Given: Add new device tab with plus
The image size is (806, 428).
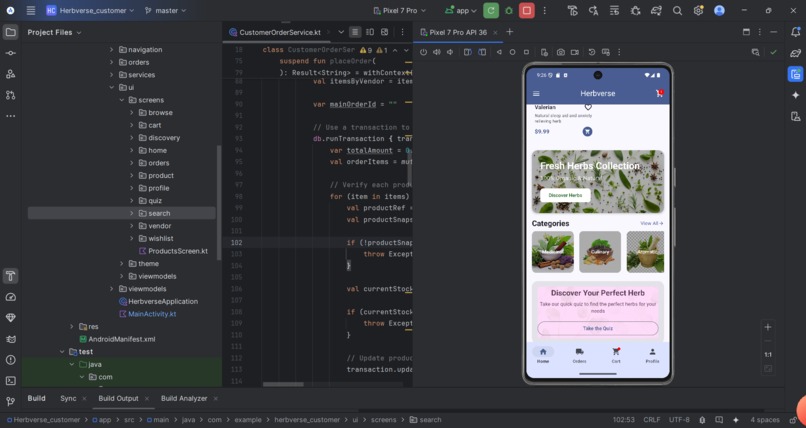Looking at the screenshot, I should [509, 32].
